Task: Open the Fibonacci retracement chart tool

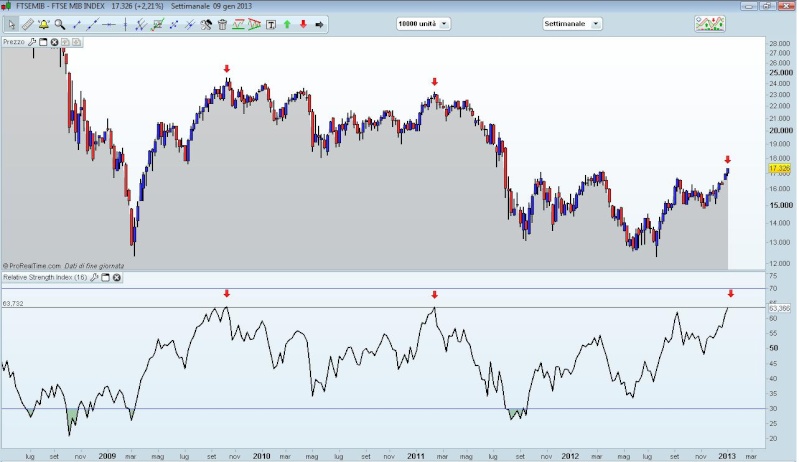Action: point(157,24)
